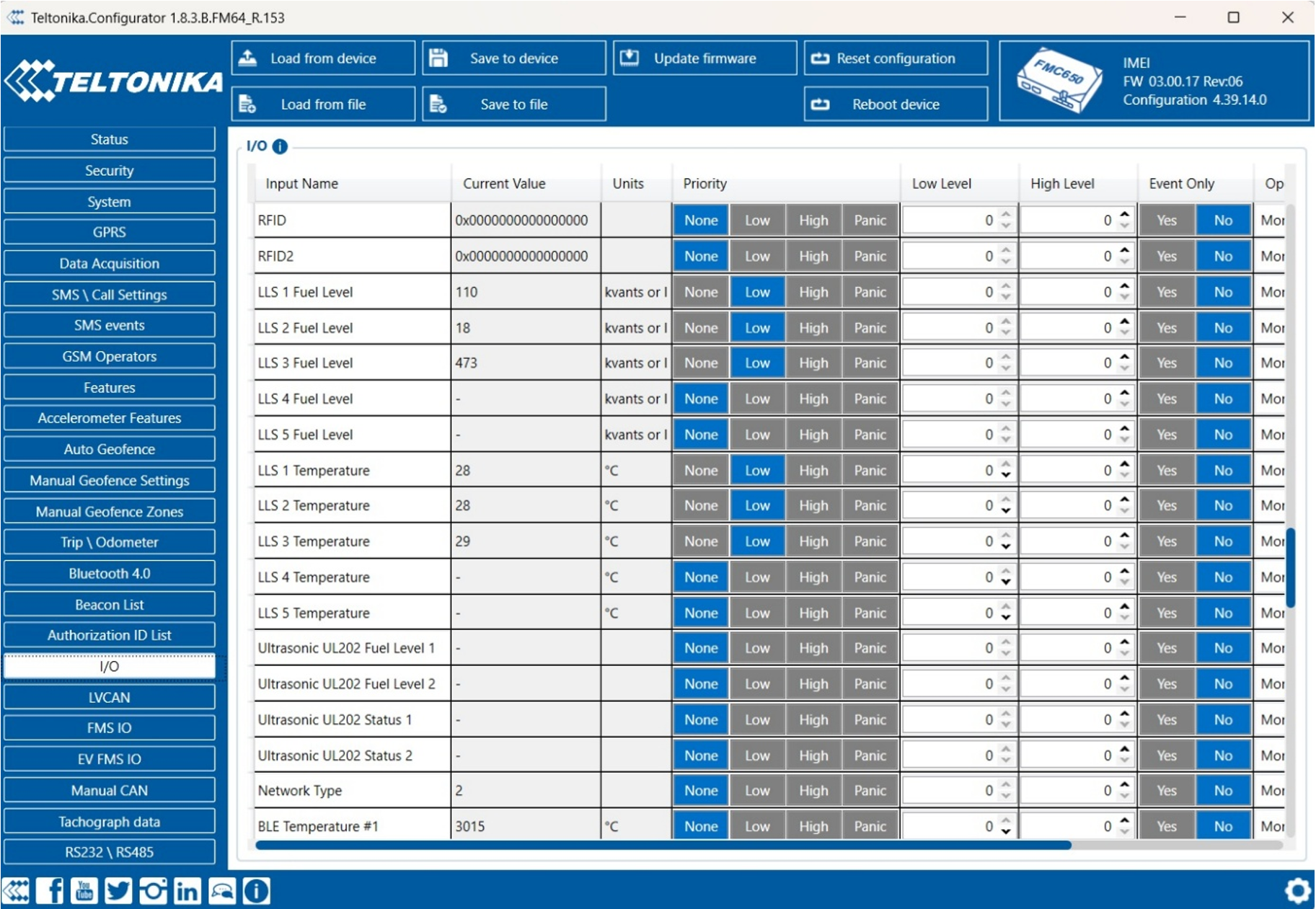The height and width of the screenshot is (909, 1316).
Task: Open the Twitter icon in footer
Action: tap(119, 891)
